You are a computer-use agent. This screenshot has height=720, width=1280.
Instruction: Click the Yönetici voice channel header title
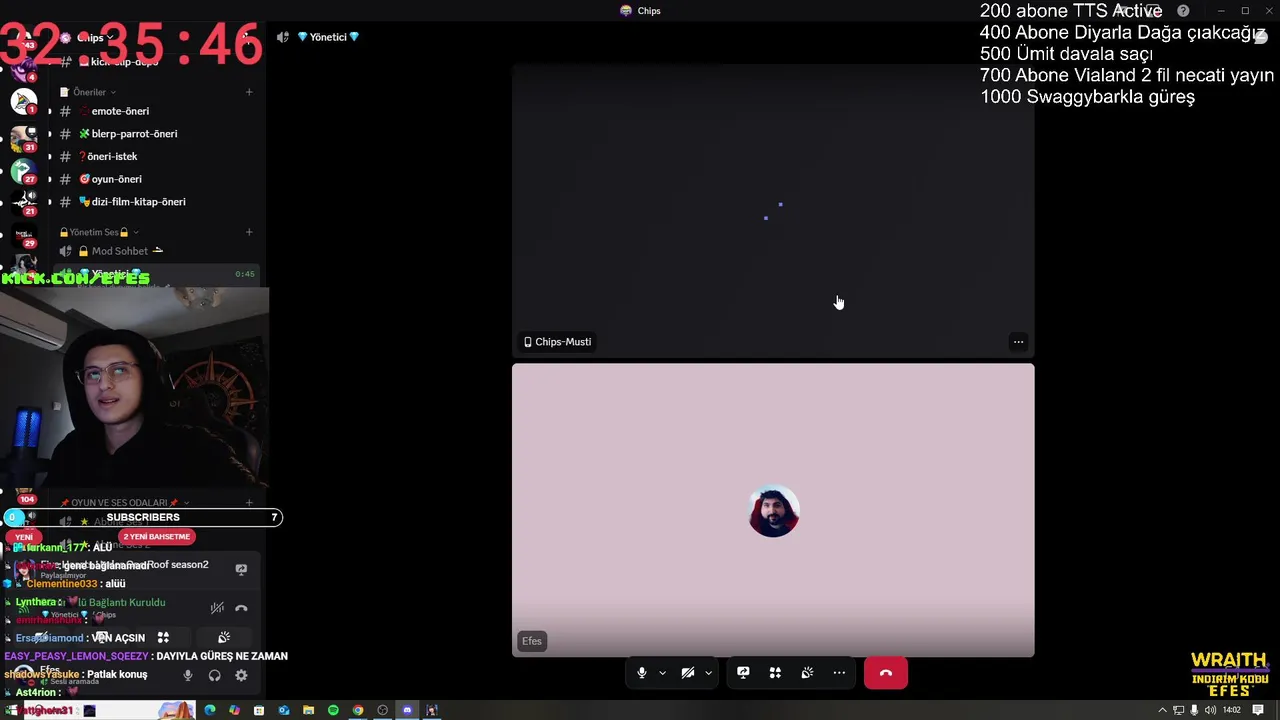[x=328, y=37]
